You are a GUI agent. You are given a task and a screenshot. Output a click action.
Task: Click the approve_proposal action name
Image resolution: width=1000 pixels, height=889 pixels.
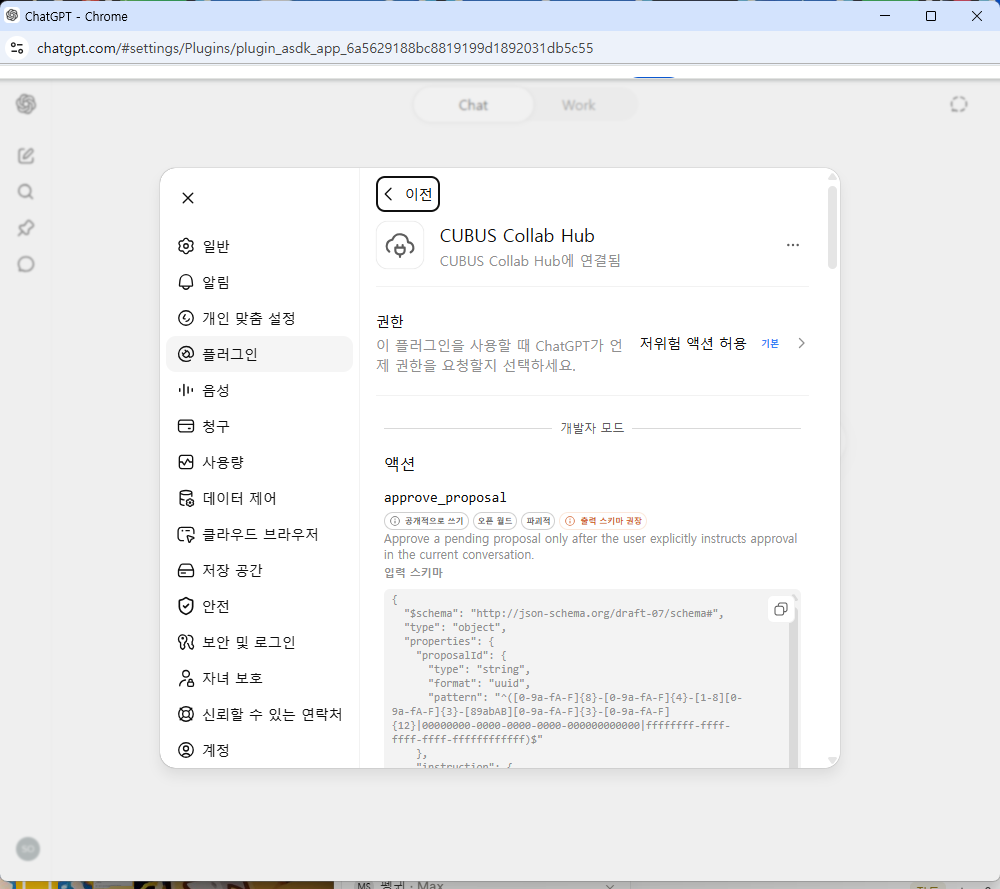tap(445, 497)
